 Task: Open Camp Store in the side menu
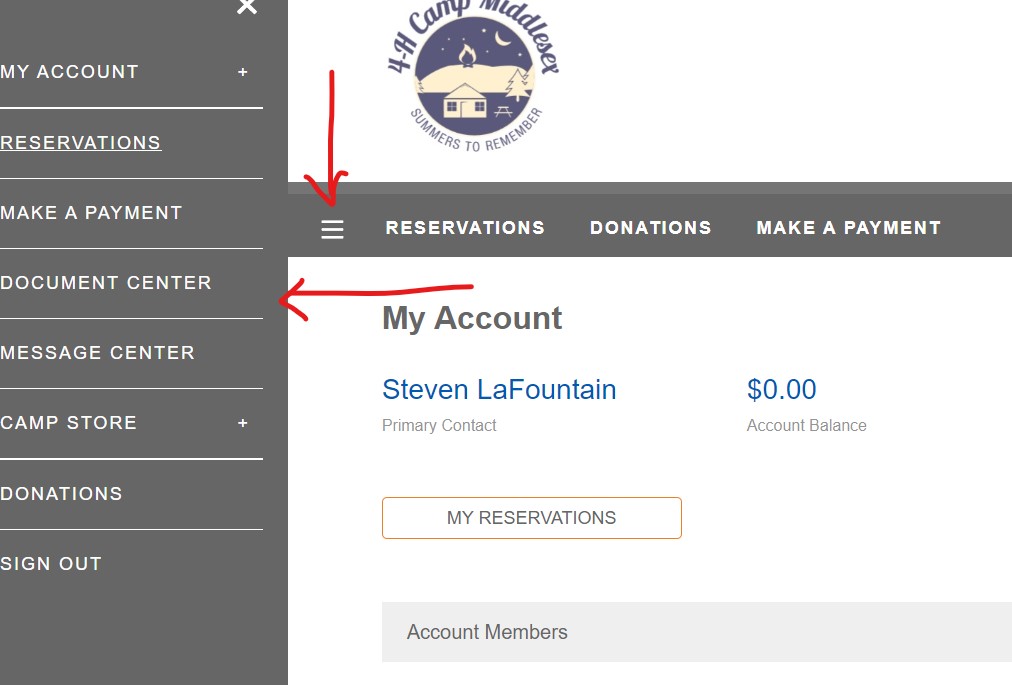(68, 423)
